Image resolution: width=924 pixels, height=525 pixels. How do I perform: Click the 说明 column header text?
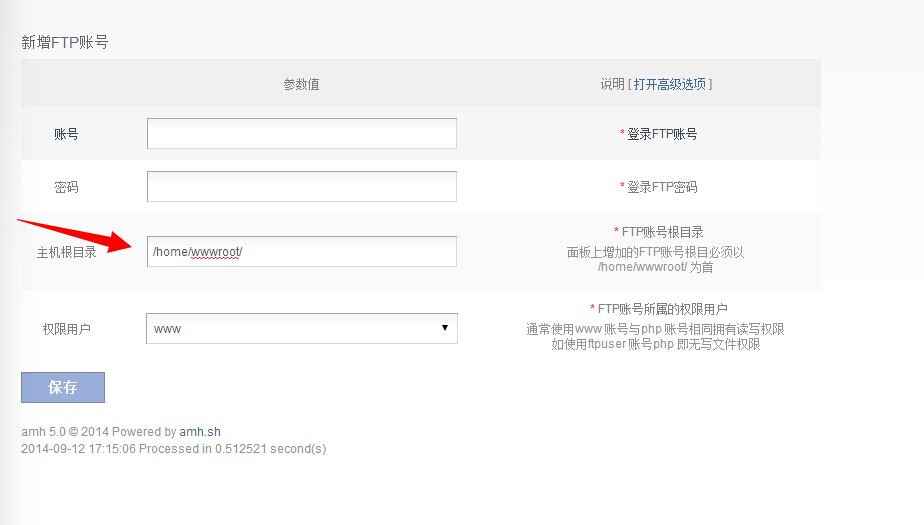pyautogui.click(x=612, y=84)
